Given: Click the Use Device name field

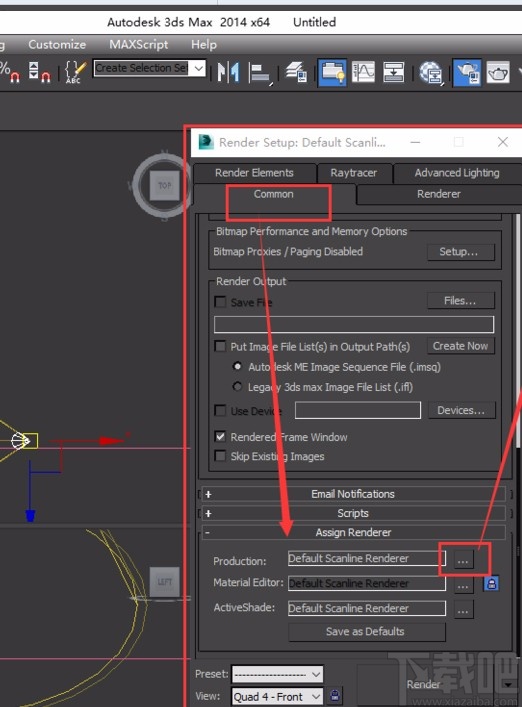Looking at the screenshot, I should tap(358, 411).
